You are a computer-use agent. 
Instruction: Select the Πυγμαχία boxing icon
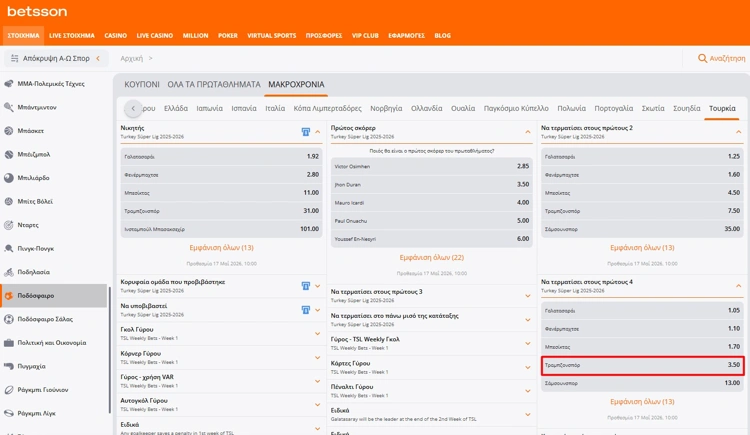click(x=9, y=366)
